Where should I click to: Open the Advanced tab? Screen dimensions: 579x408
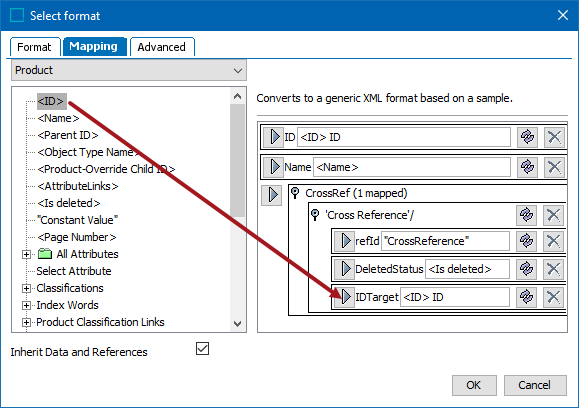162,47
